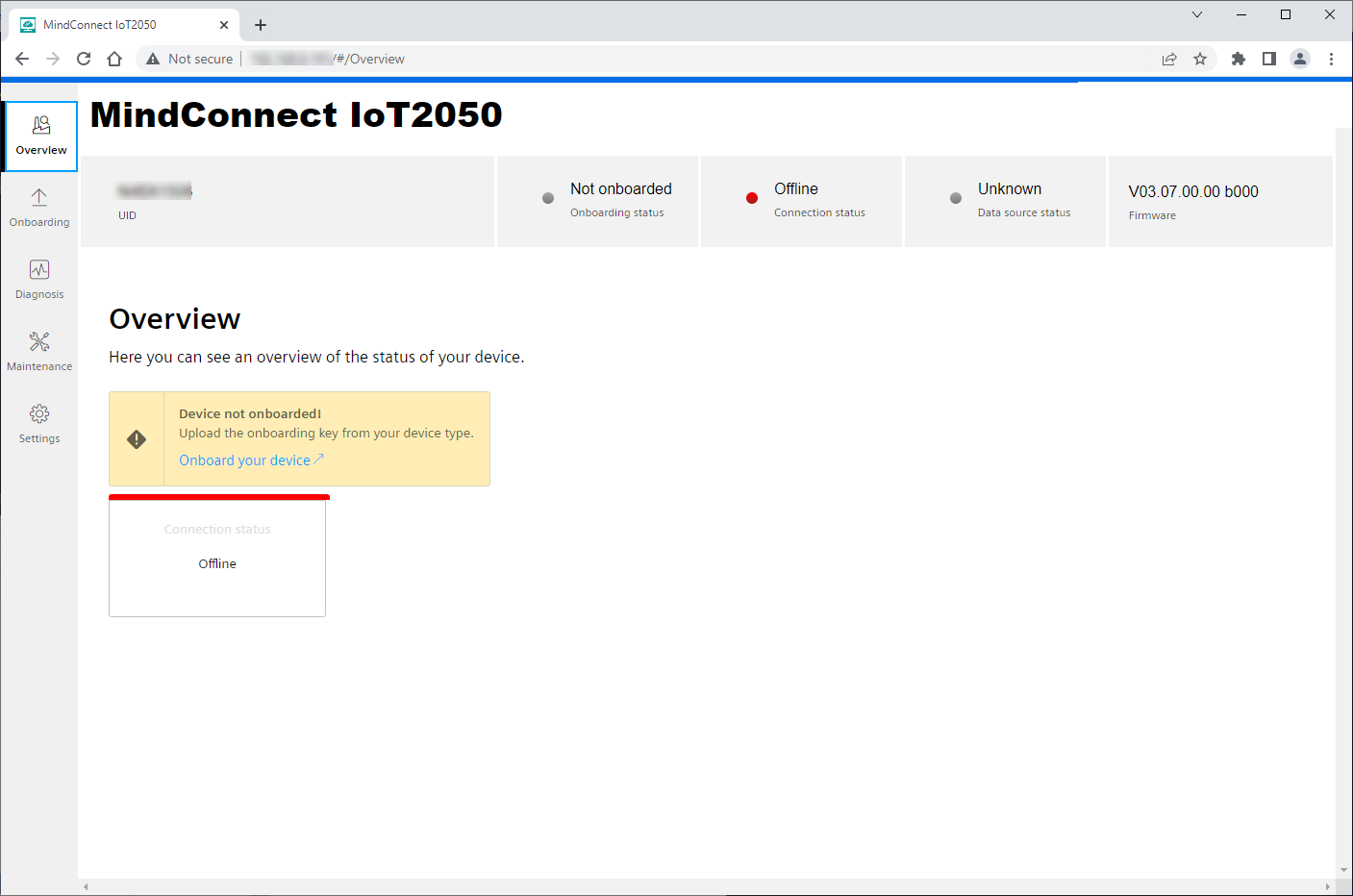This screenshot has height=896, width=1353.
Task: Click the red Offline status indicator dot
Action: point(752,198)
